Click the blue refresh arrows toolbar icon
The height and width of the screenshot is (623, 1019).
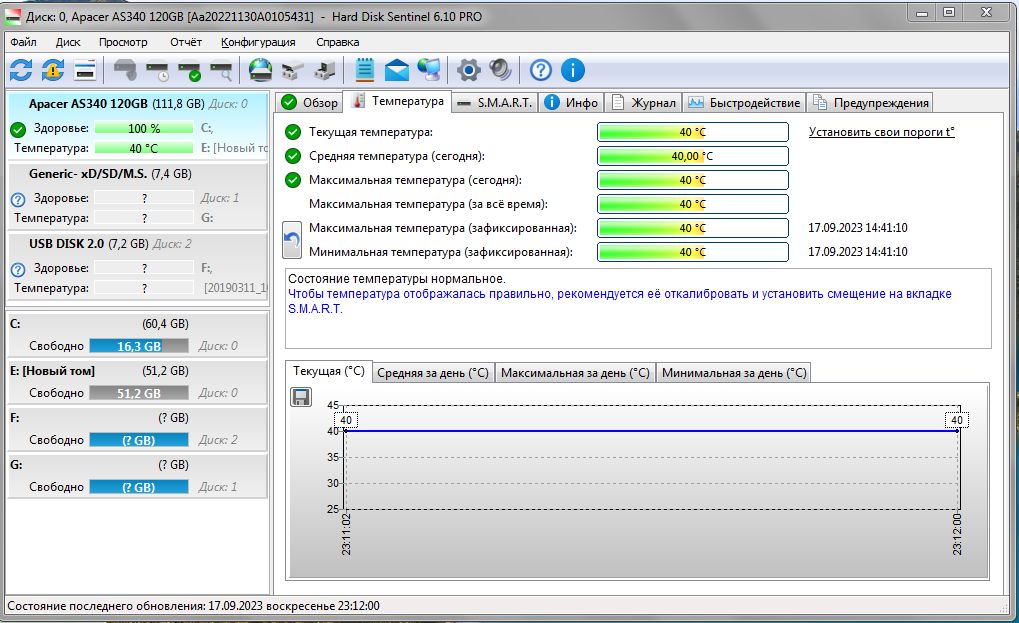21,70
